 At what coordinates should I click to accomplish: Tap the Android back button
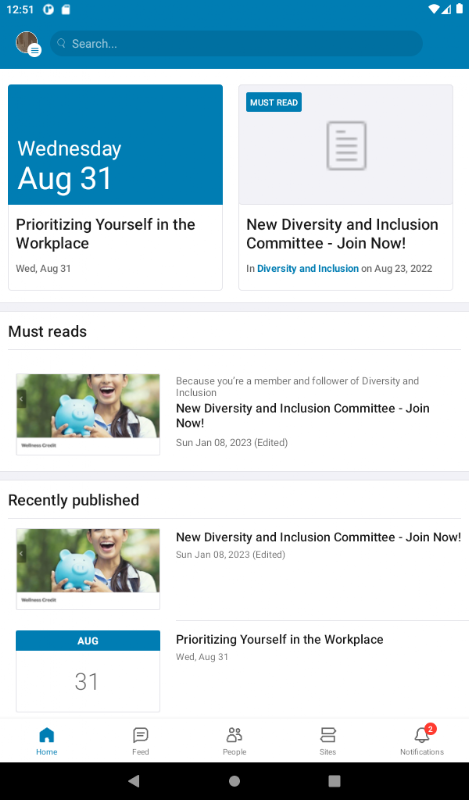(x=134, y=781)
